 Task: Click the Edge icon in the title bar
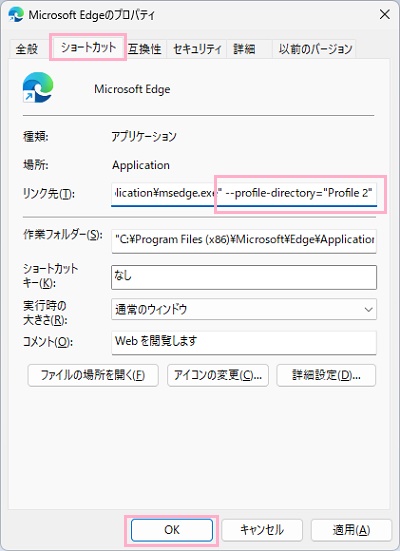point(16,15)
